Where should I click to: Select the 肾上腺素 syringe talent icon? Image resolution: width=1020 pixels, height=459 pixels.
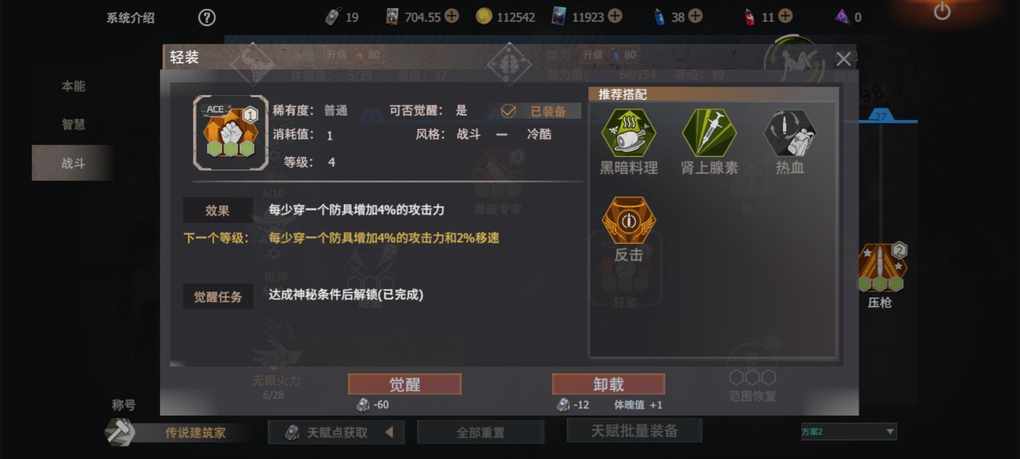(x=709, y=132)
